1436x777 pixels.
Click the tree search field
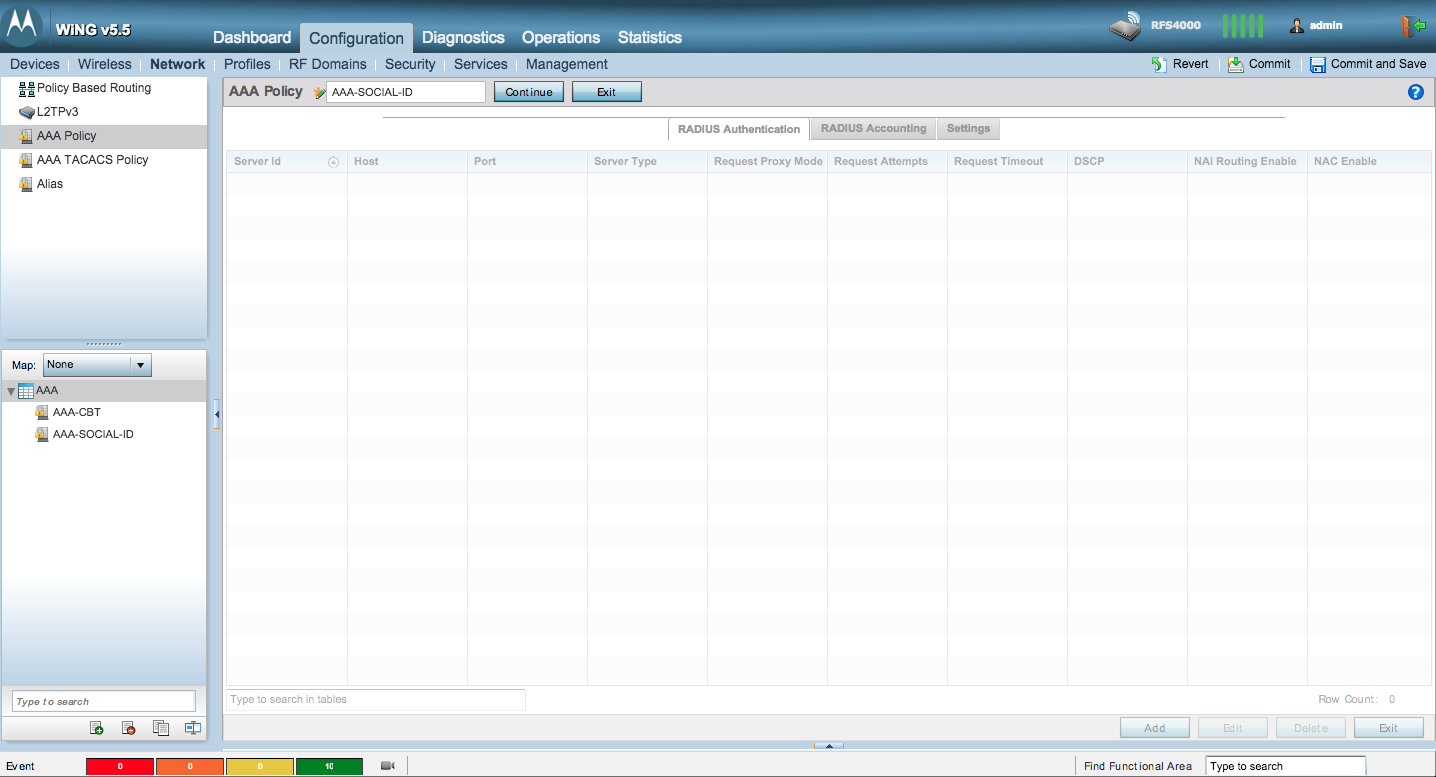(104, 701)
